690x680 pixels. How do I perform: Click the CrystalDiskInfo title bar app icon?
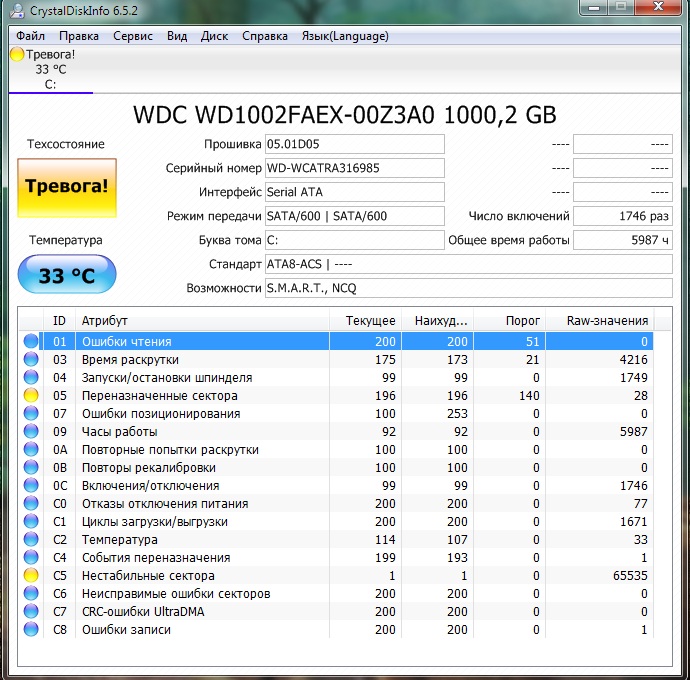coord(17,10)
